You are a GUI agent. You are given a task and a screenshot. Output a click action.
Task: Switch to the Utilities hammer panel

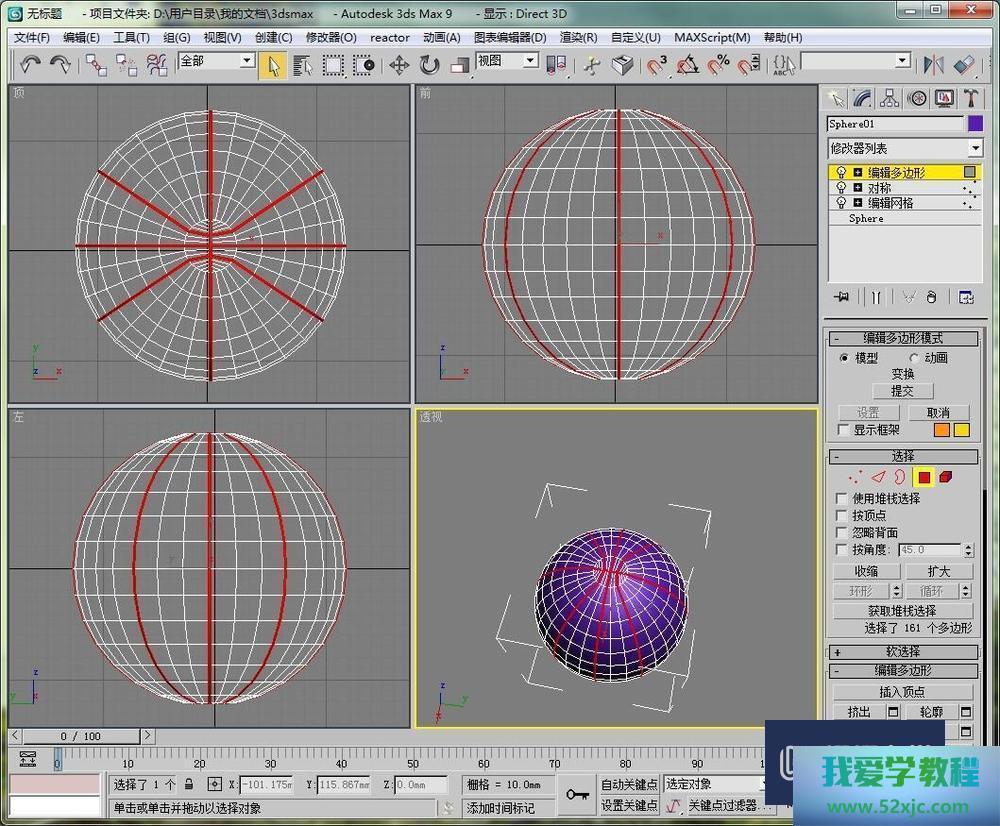click(970, 98)
